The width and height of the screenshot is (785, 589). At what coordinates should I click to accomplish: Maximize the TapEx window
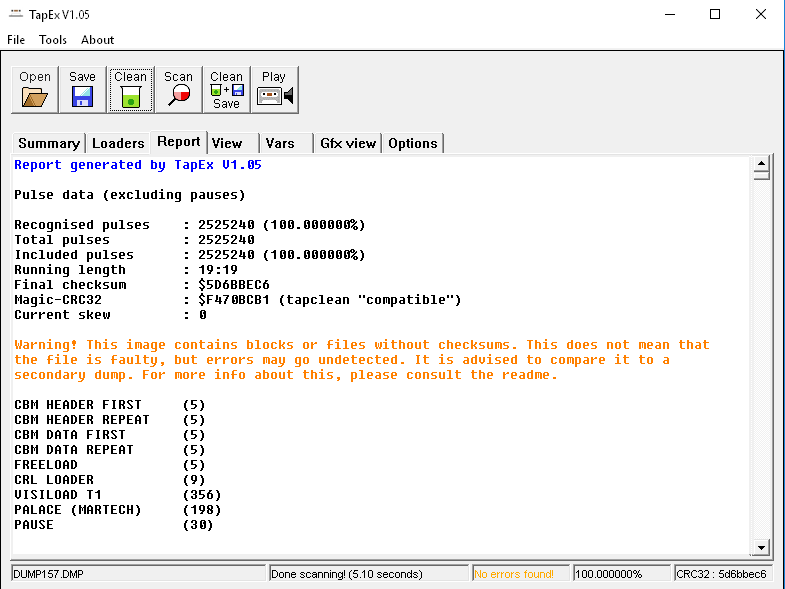(715, 14)
